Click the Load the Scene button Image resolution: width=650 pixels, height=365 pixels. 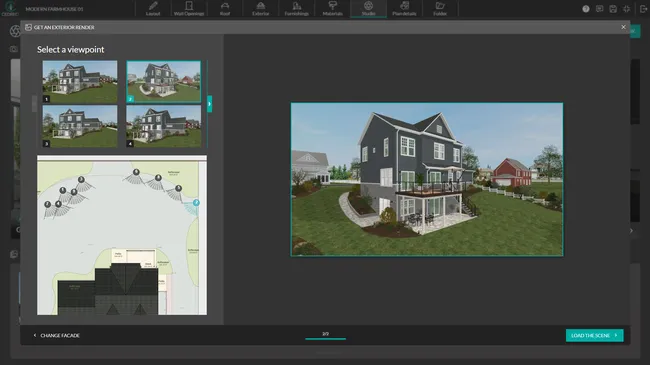(x=594, y=335)
